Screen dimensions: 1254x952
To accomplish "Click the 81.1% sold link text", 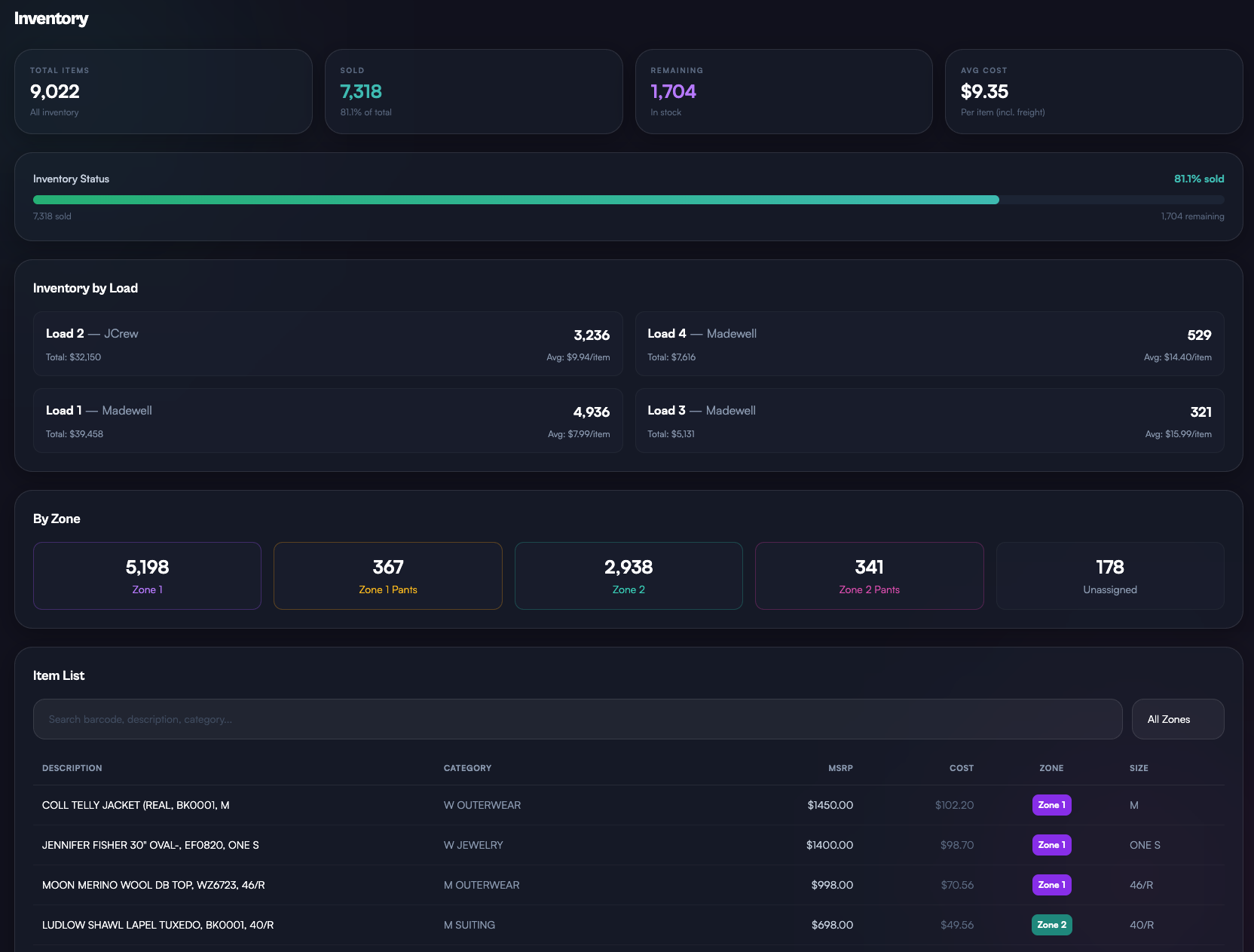I will (x=1199, y=179).
